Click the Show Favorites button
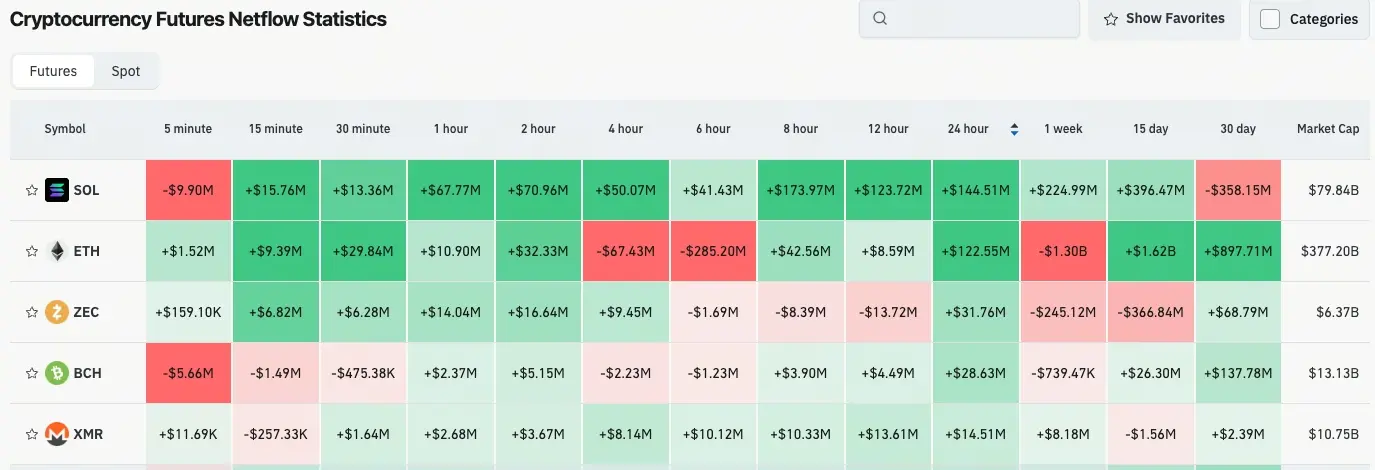This screenshot has height=470, width=1375. [1164, 18]
